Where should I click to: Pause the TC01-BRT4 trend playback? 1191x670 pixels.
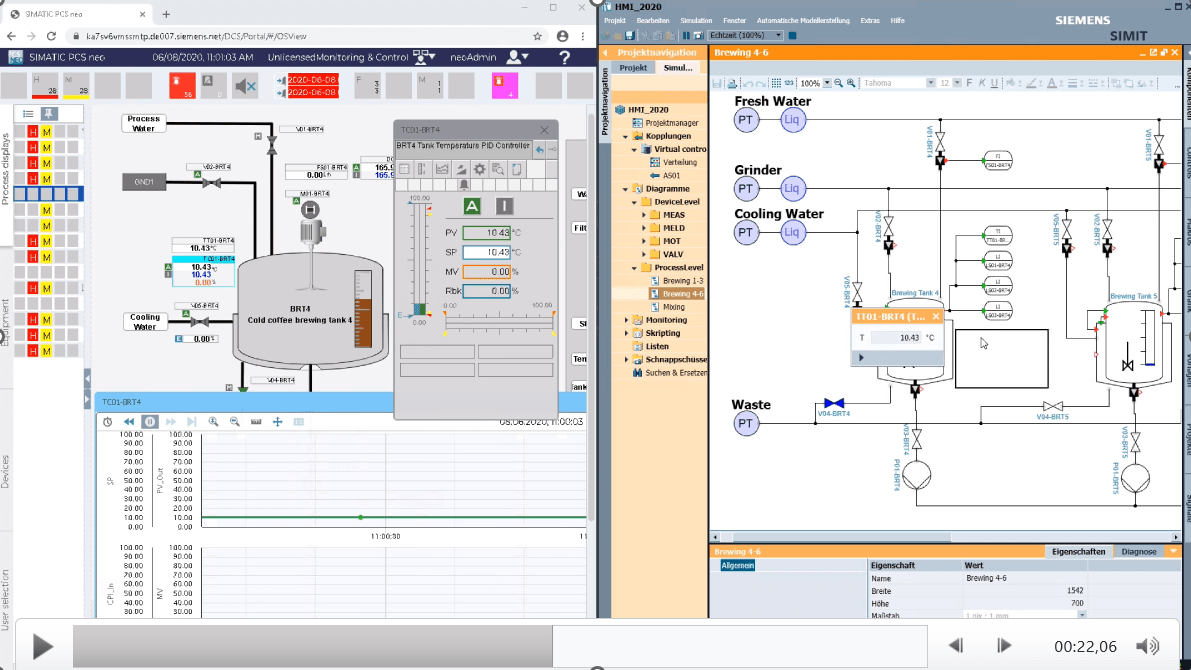(150, 421)
